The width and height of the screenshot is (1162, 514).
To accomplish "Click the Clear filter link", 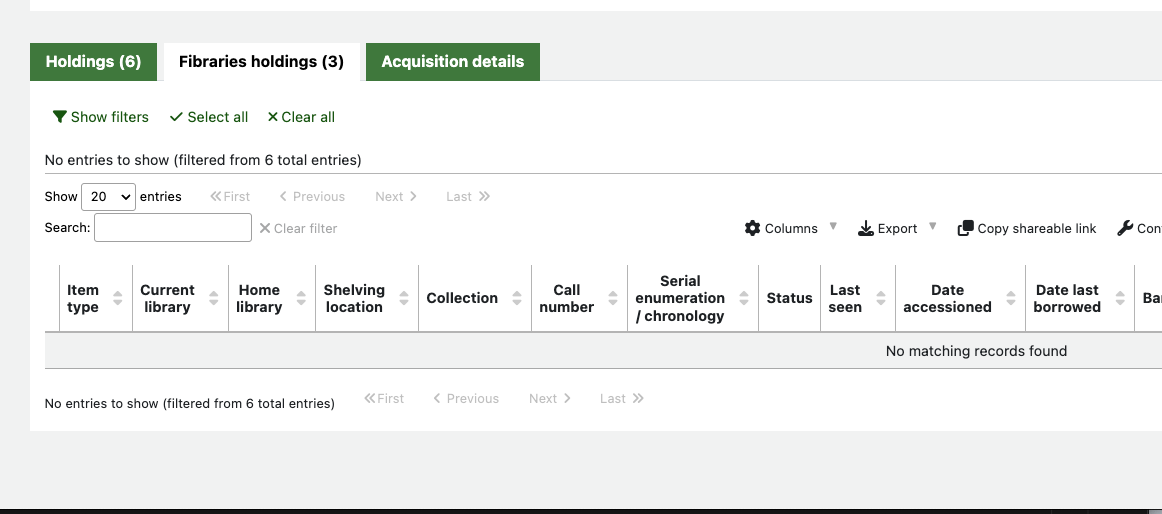I will tap(298, 228).
